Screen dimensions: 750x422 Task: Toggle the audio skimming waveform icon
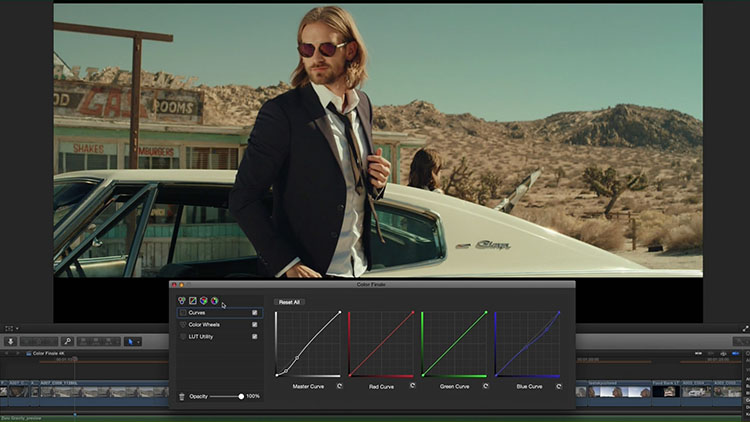click(x=724, y=353)
